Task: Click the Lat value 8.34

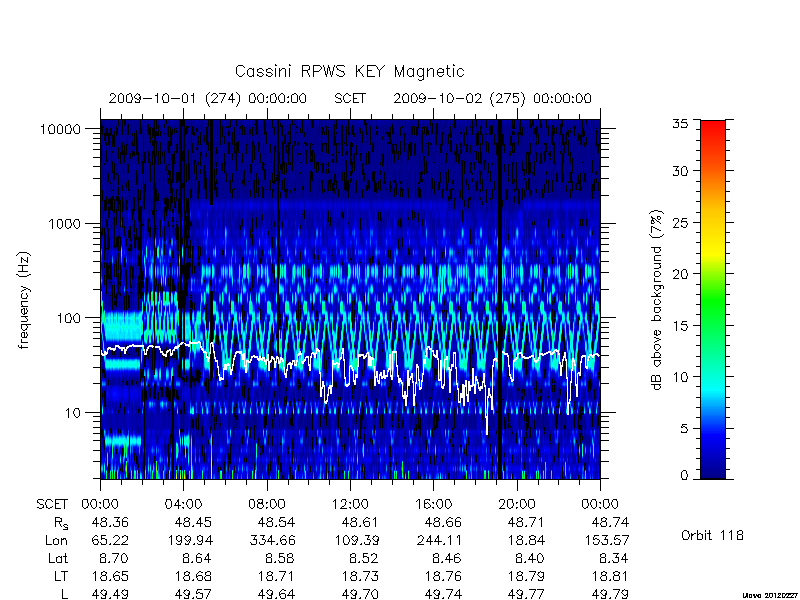Action: coord(614,558)
